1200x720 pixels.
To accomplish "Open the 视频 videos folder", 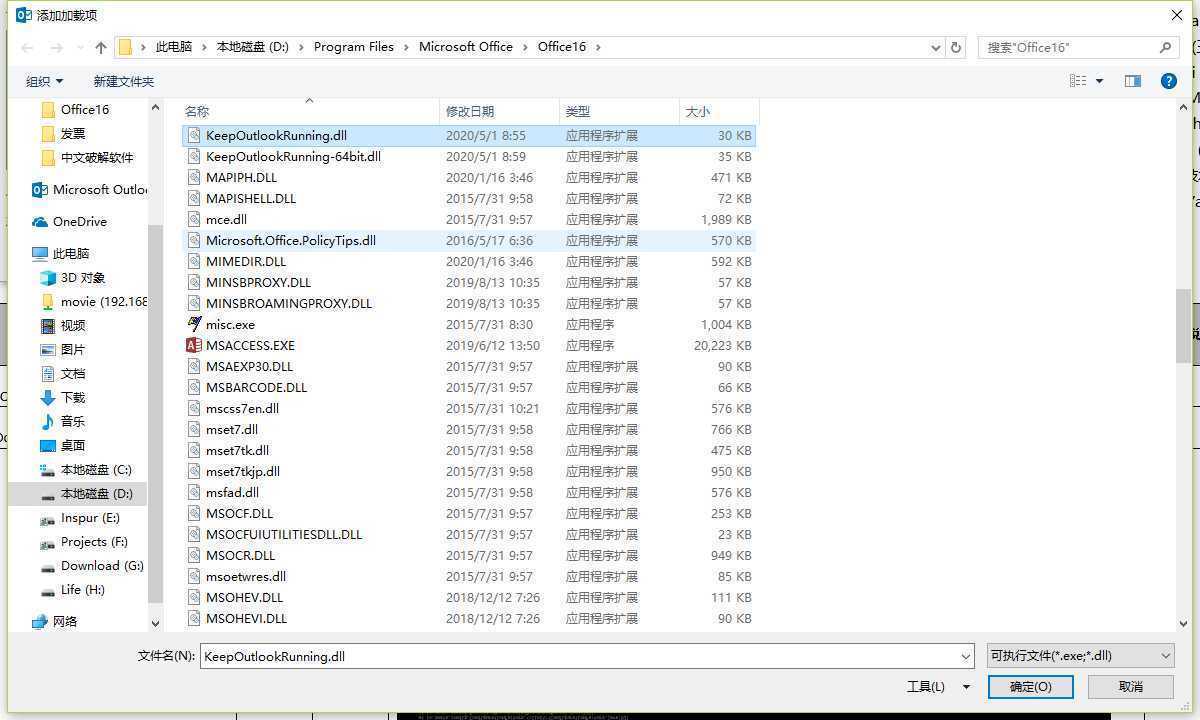I will tap(63, 325).
